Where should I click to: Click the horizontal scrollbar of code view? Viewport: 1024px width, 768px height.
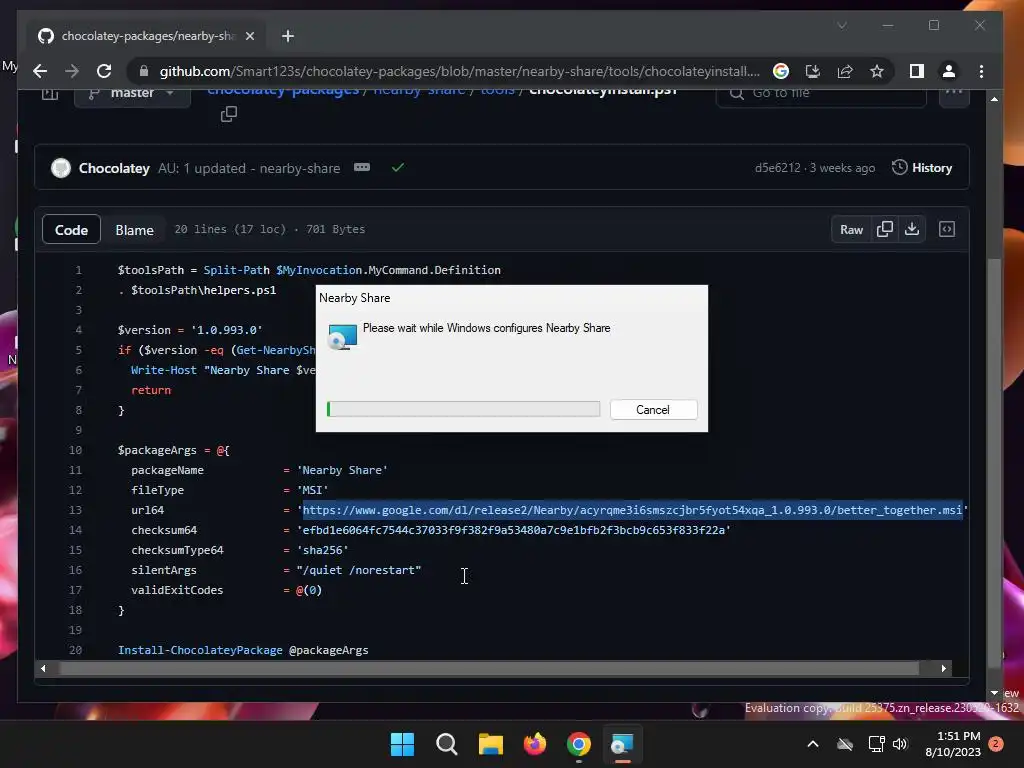tap(488, 668)
